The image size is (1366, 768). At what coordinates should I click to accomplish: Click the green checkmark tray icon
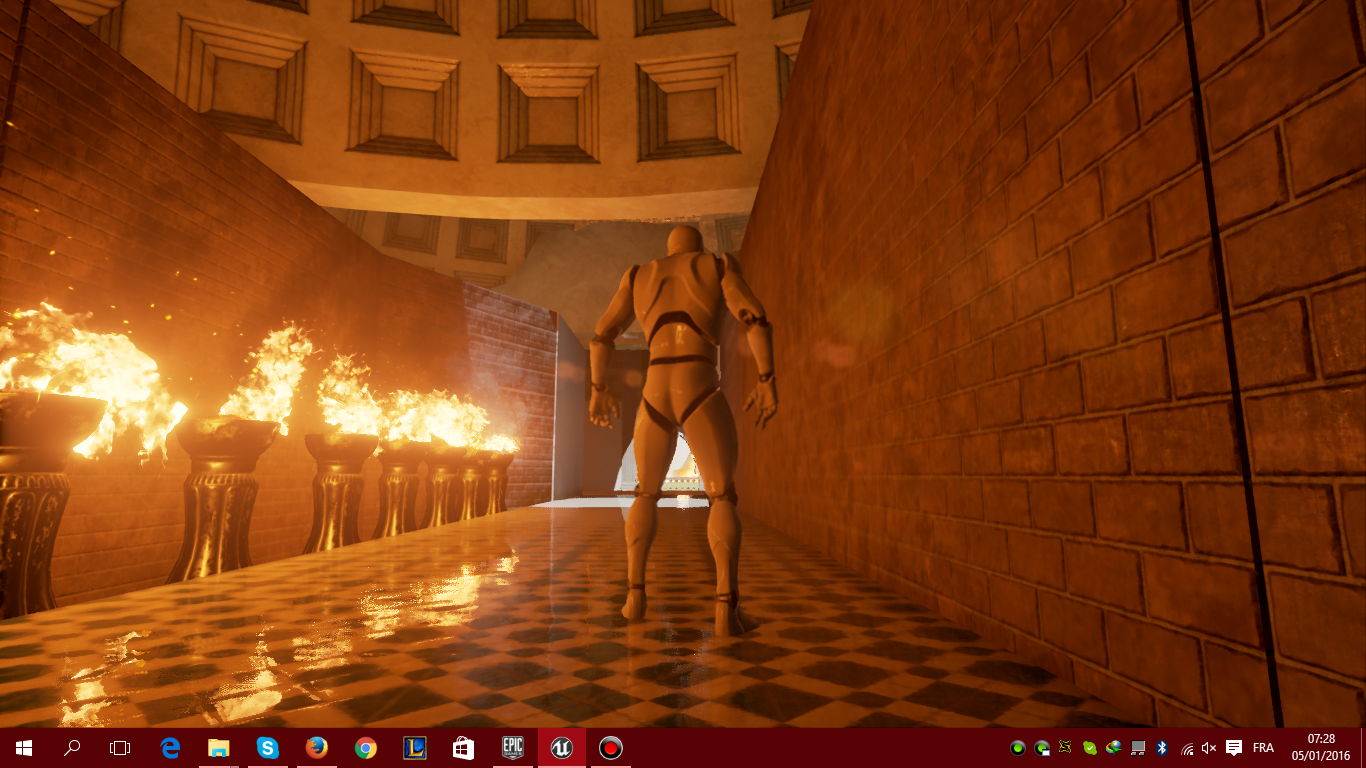pos(1090,748)
